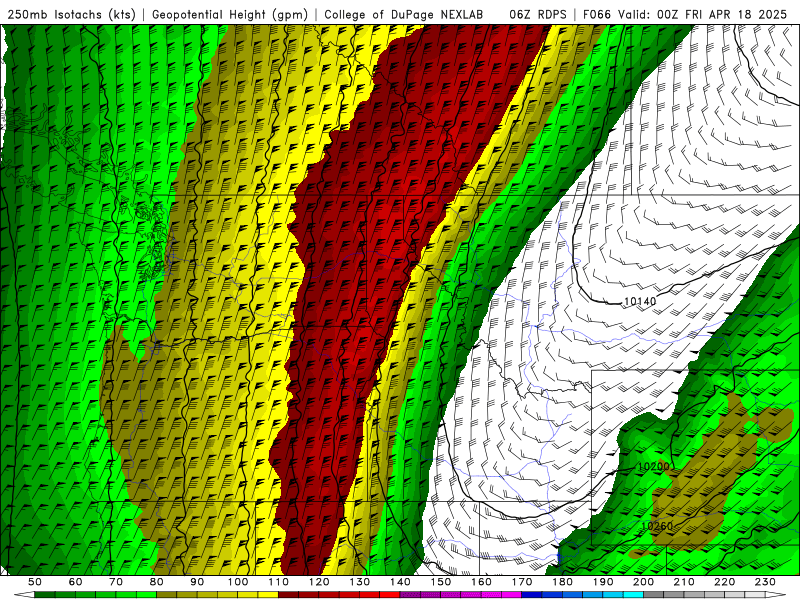Click the 90 value on the color scale
This screenshot has height=600, width=800.
[197, 582]
